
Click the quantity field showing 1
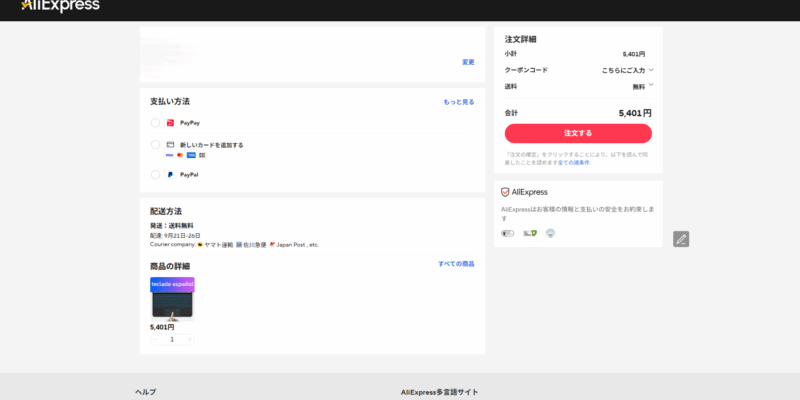(x=172, y=340)
